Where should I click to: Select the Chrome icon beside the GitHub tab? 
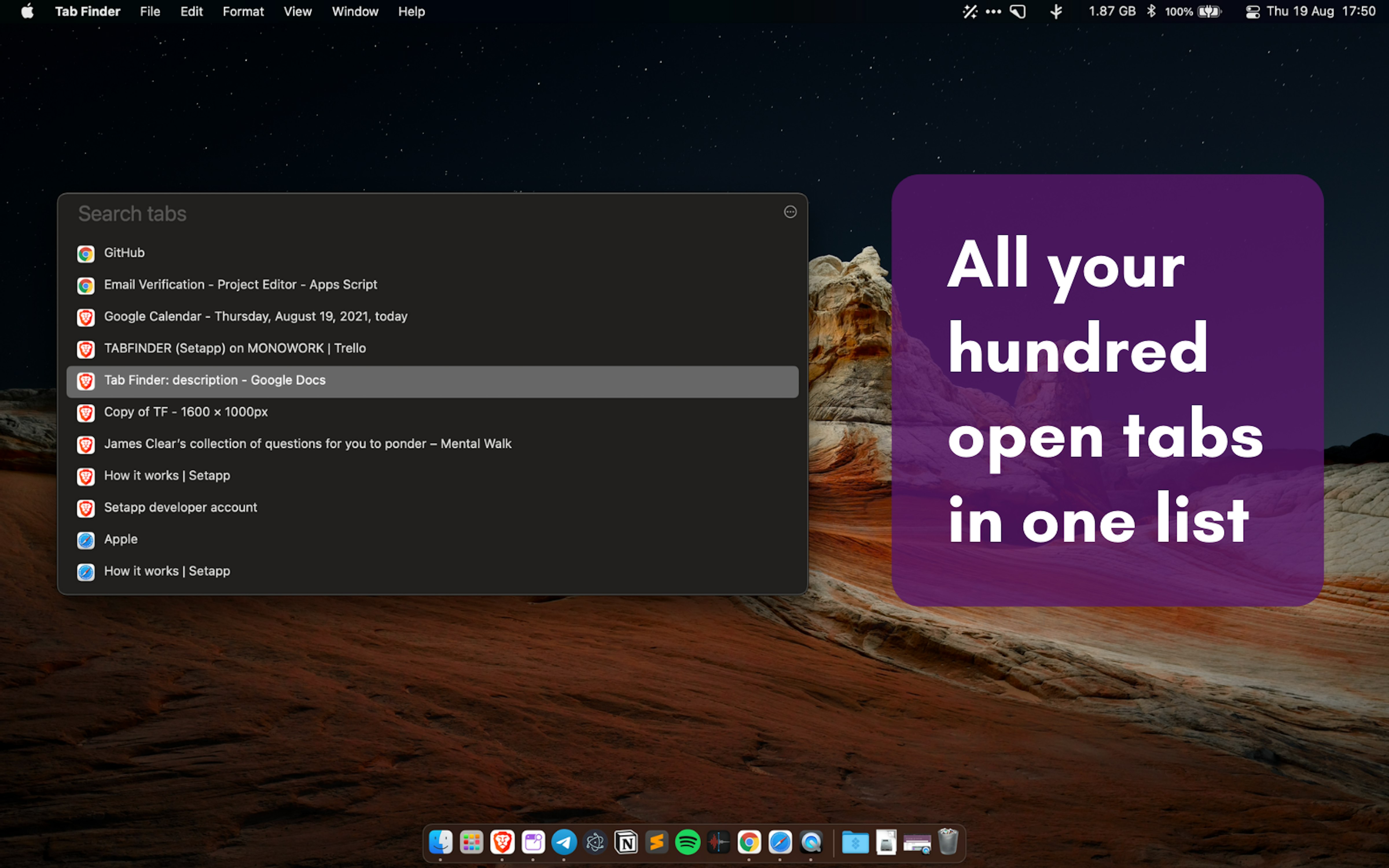pos(86,254)
